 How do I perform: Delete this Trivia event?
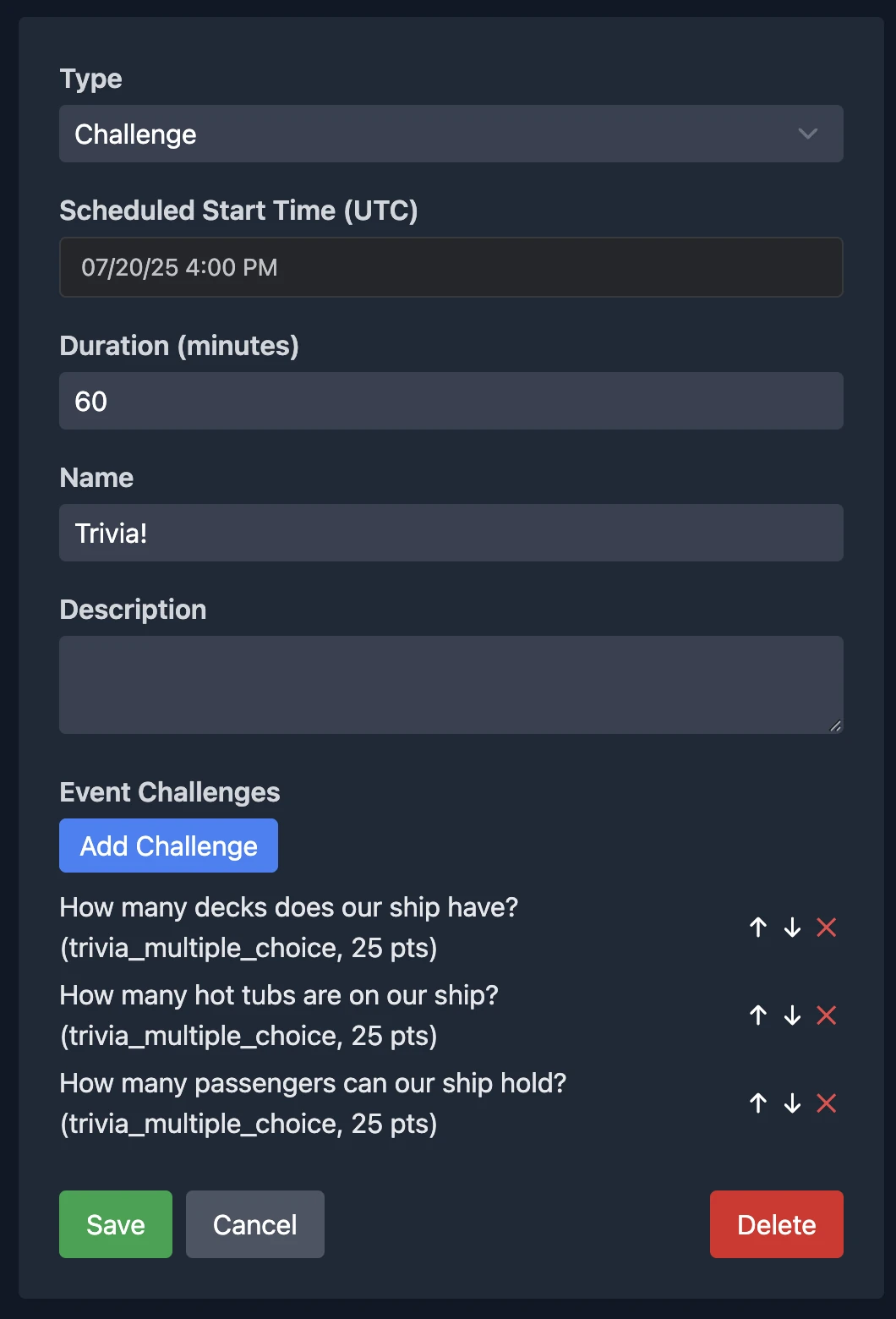776,1224
